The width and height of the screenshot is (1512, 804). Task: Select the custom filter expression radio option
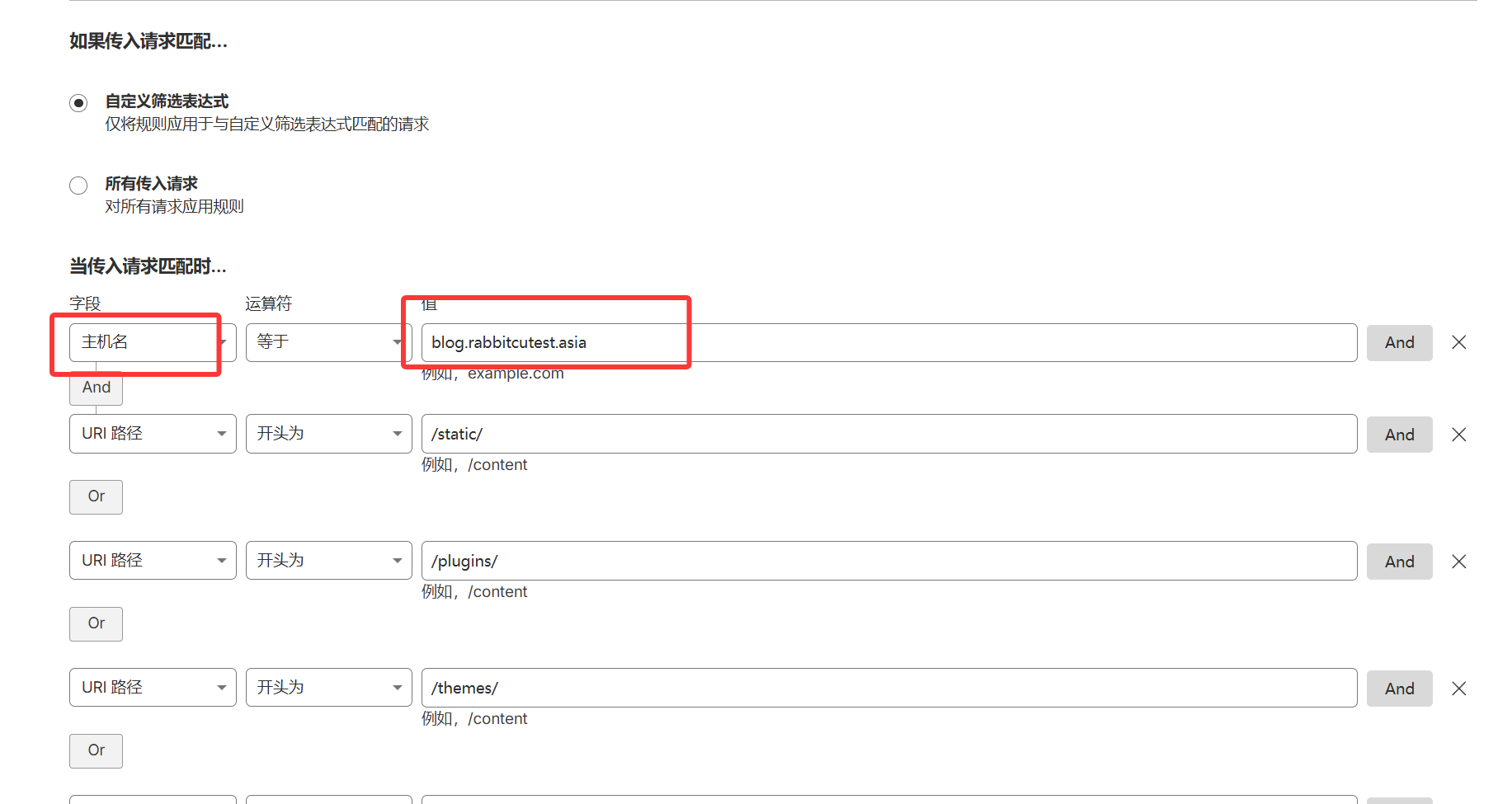[78, 103]
